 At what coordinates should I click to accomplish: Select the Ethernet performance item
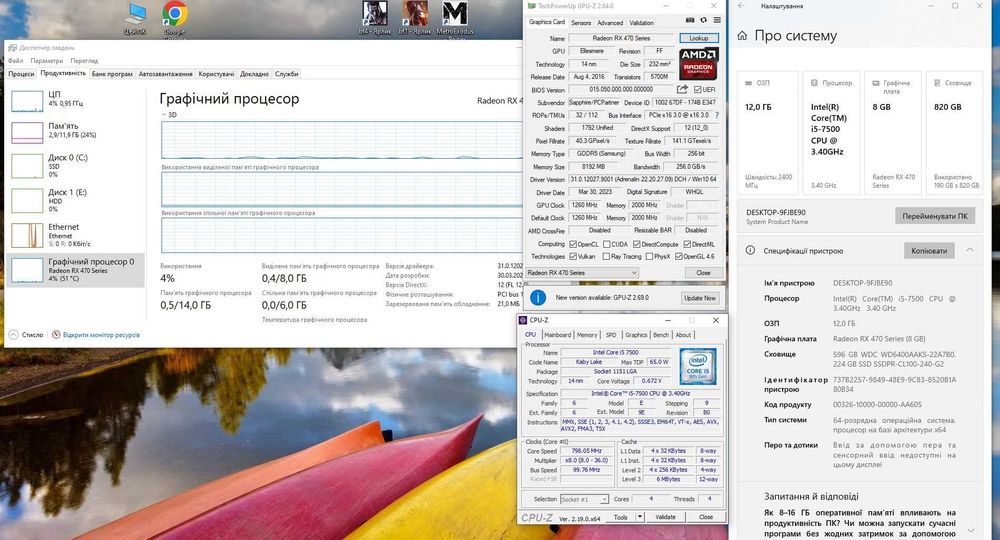coord(76,235)
